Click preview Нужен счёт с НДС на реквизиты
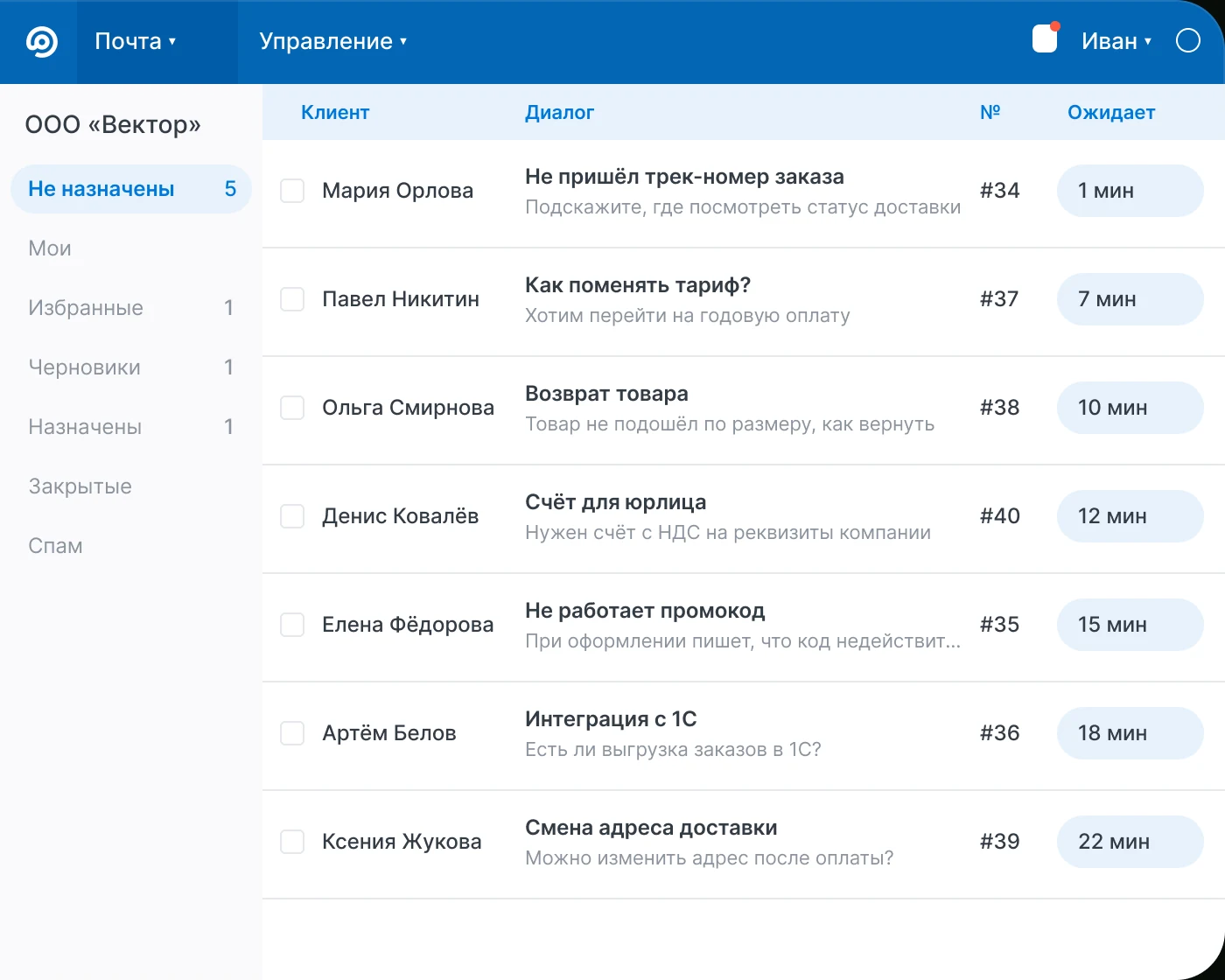The image size is (1225, 980). pyautogui.click(x=728, y=533)
